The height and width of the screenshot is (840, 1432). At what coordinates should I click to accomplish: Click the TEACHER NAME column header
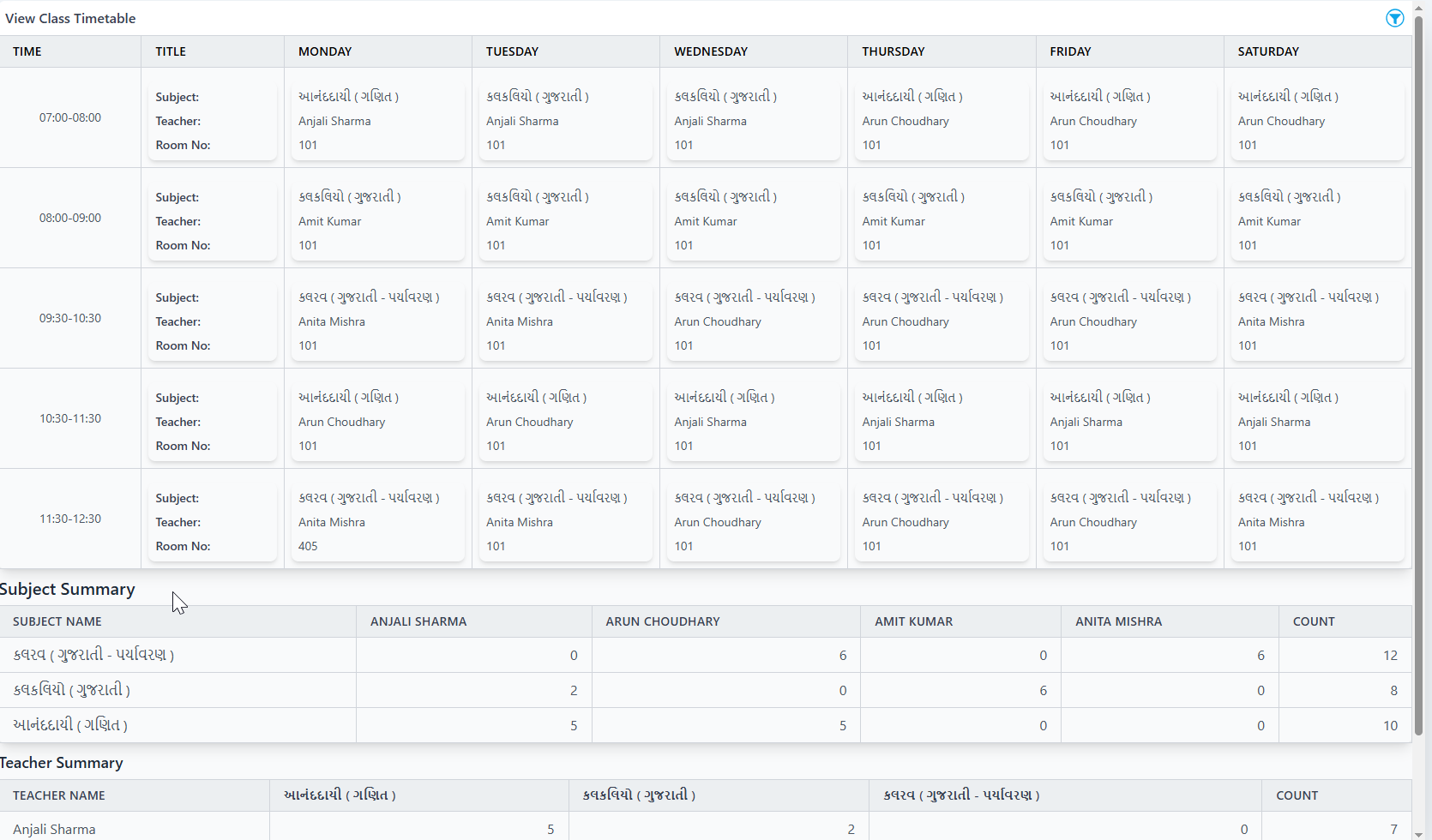coord(59,795)
